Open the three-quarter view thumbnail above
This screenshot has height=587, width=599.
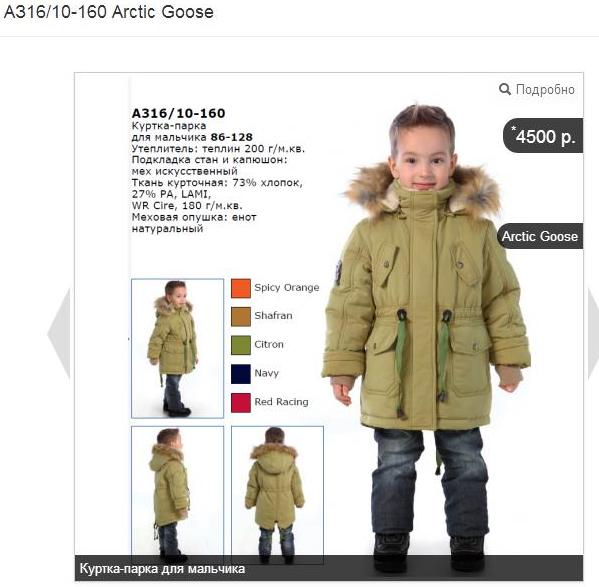(x=177, y=348)
